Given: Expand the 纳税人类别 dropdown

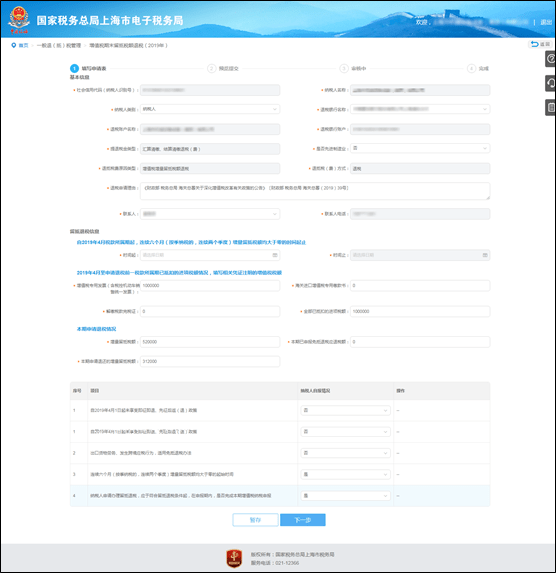Looking at the screenshot, I should [210, 109].
